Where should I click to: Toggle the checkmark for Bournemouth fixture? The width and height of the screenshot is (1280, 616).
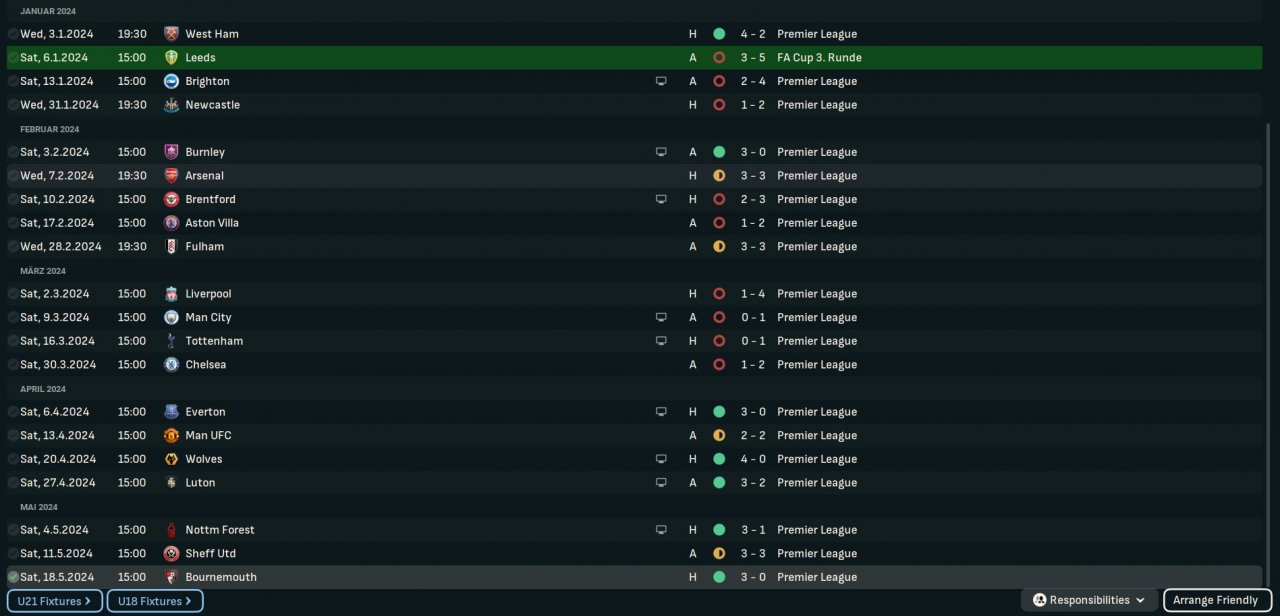[x=13, y=577]
